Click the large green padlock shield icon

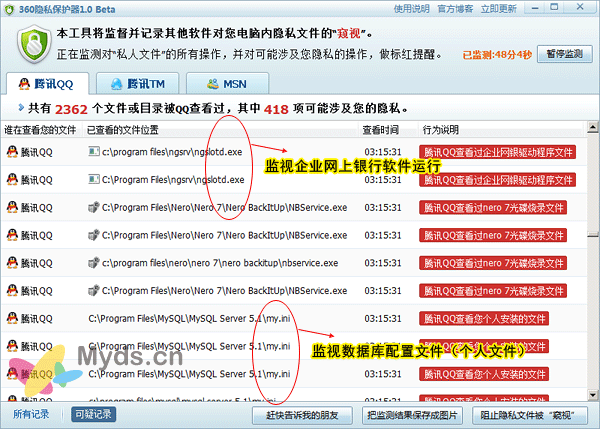(x=34, y=44)
